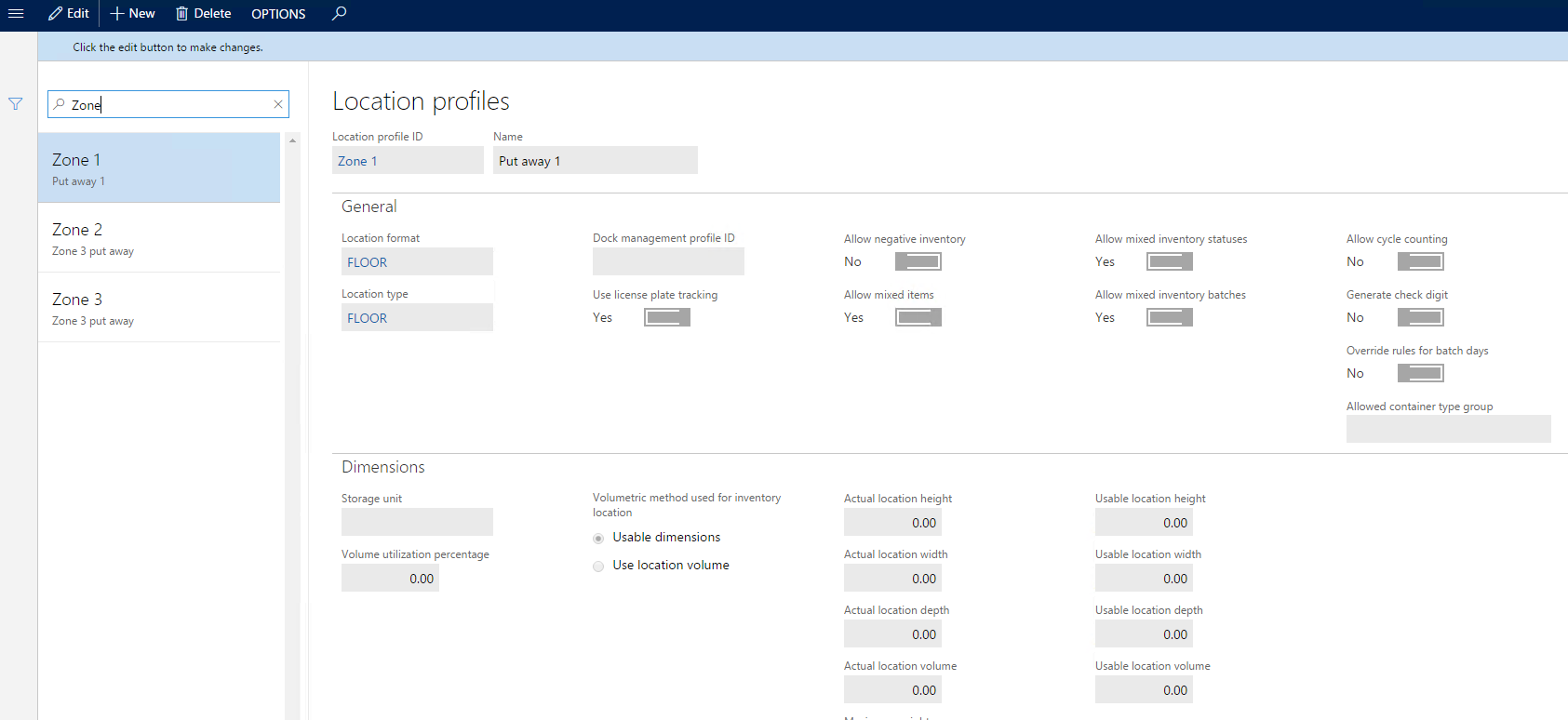Toggle Allow cycle counting switch
Image resolution: width=1568 pixels, height=720 pixels.
pyautogui.click(x=1420, y=261)
